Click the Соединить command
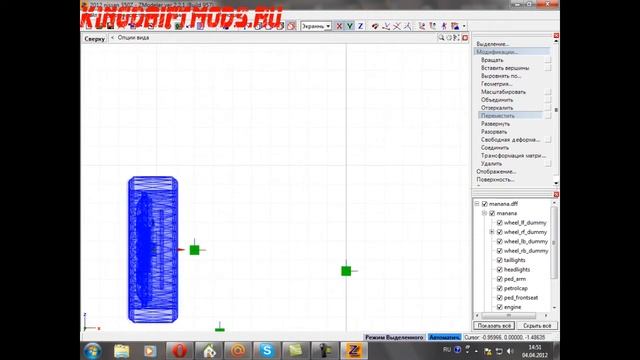This screenshot has height=360, width=640. pos(495,148)
